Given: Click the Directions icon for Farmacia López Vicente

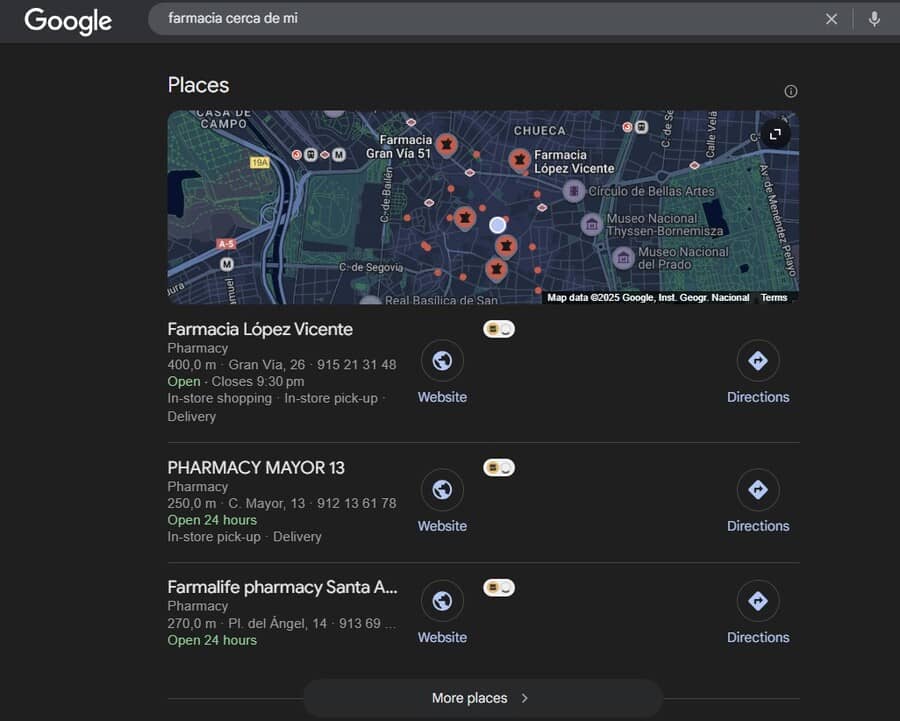Looking at the screenshot, I should (x=758, y=359).
